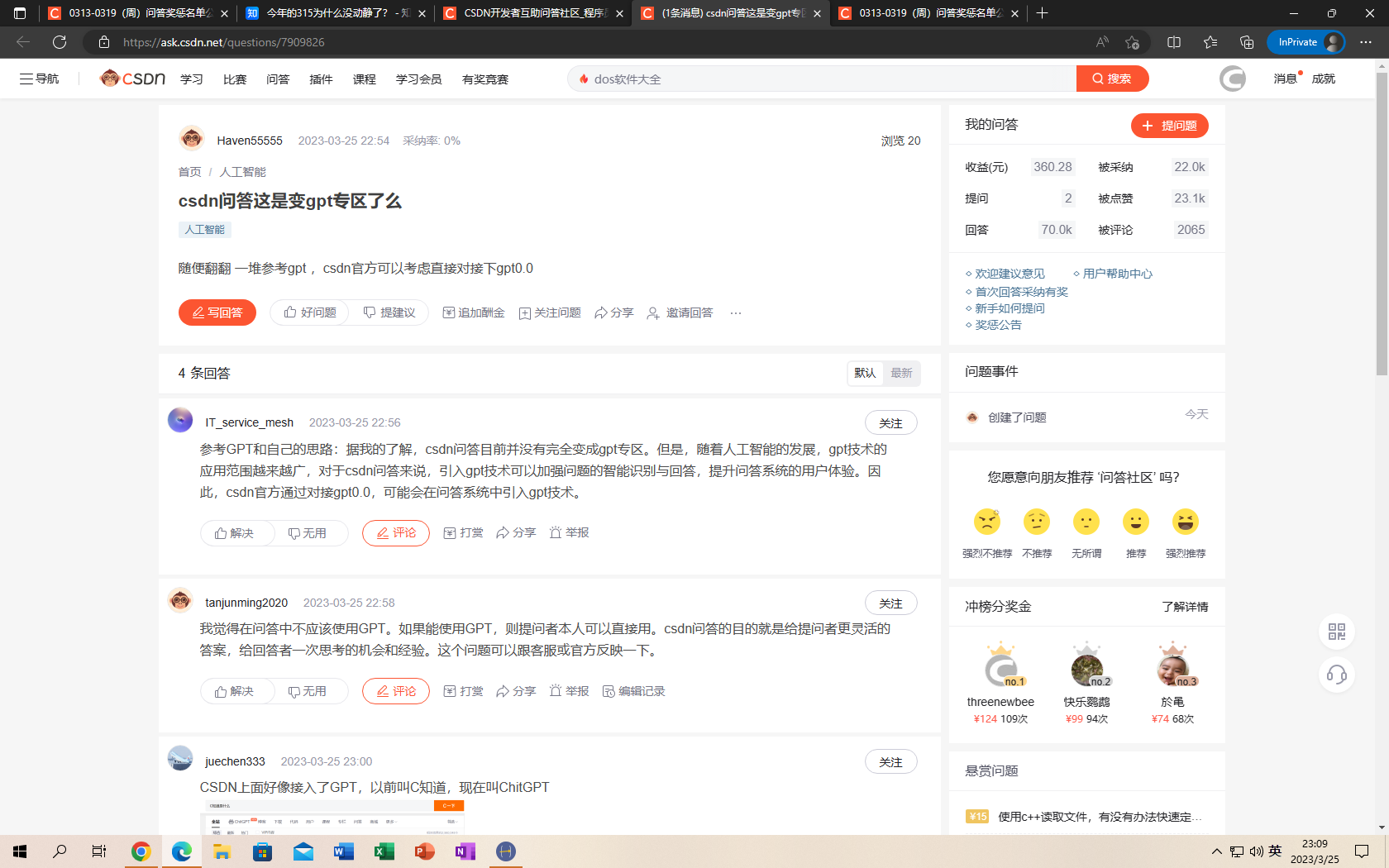The height and width of the screenshot is (868, 1389).
Task: Open the 插件 nav item
Action: 321,79
